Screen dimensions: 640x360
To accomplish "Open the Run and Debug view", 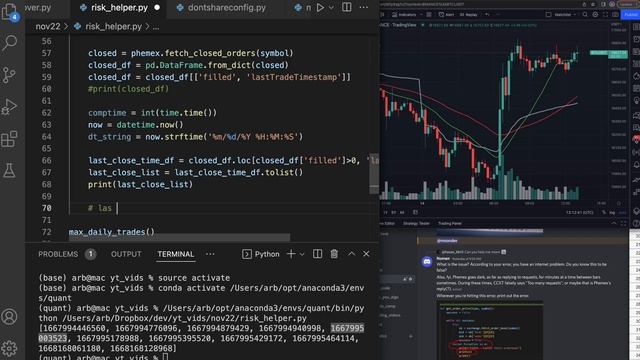I will 9,107.
